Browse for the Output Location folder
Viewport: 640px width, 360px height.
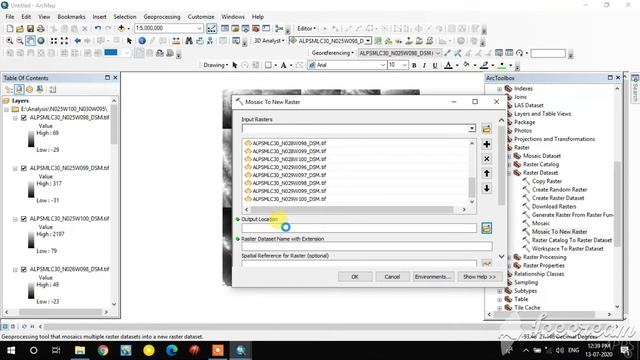[486, 228]
